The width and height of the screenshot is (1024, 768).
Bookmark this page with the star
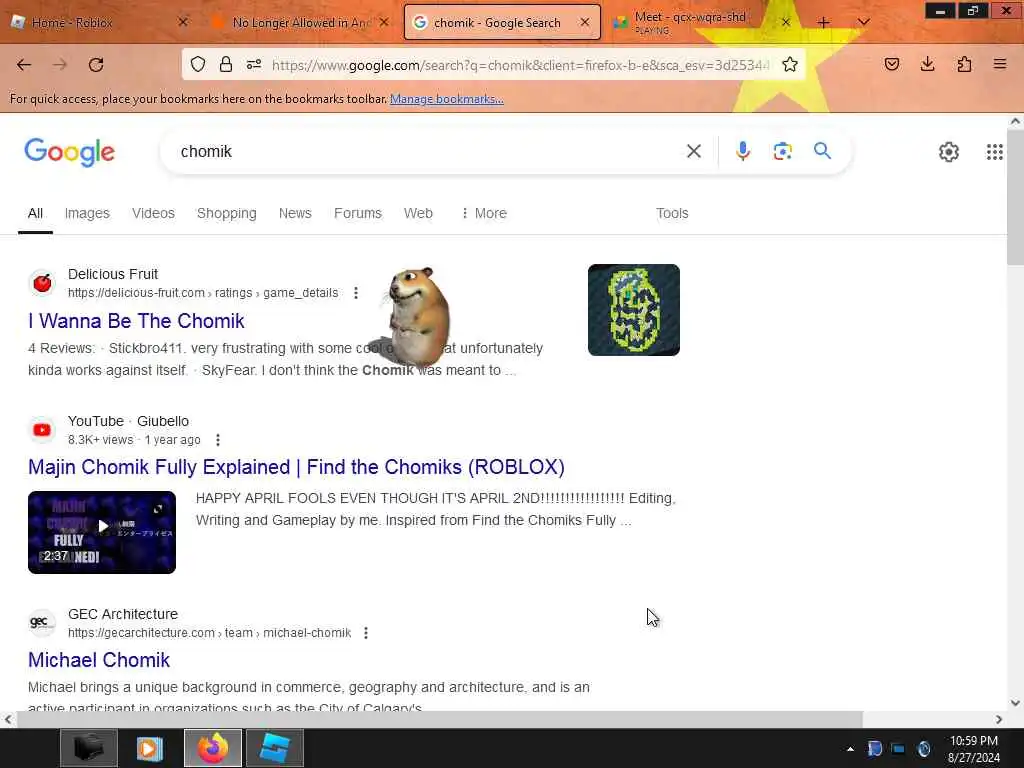click(790, 64)
